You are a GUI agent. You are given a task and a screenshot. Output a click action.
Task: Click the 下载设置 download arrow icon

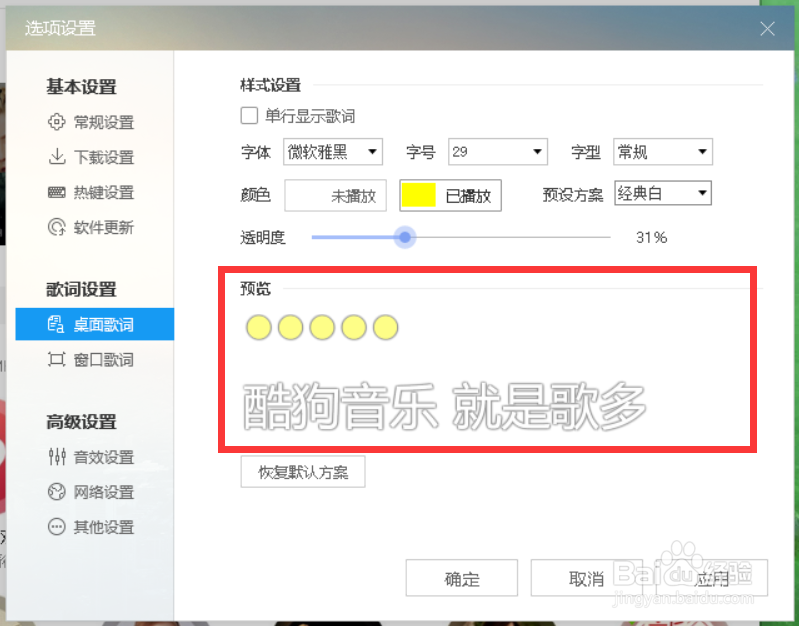pos(57,156)
